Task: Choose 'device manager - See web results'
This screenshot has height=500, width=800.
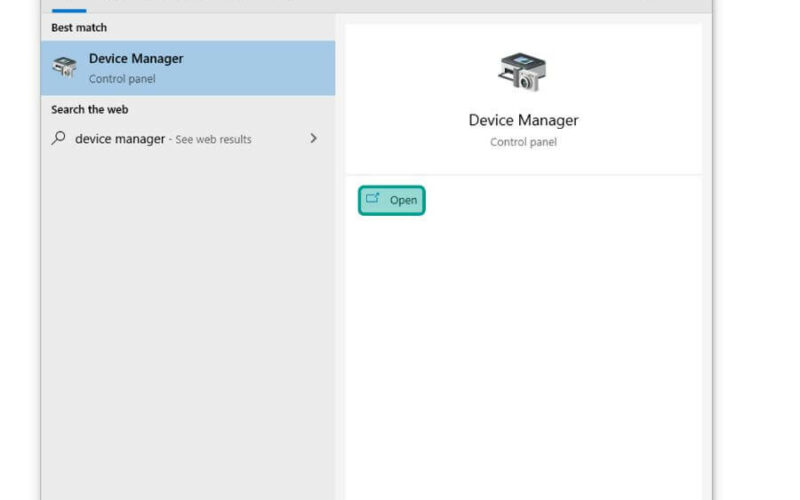Action: pyautogui.click(x=188, y=138)
